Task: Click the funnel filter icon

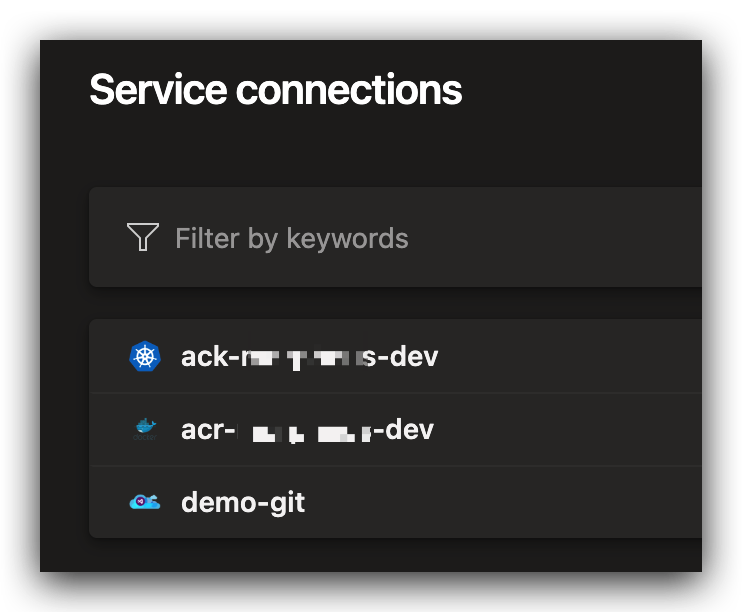Action: (143, 237)
